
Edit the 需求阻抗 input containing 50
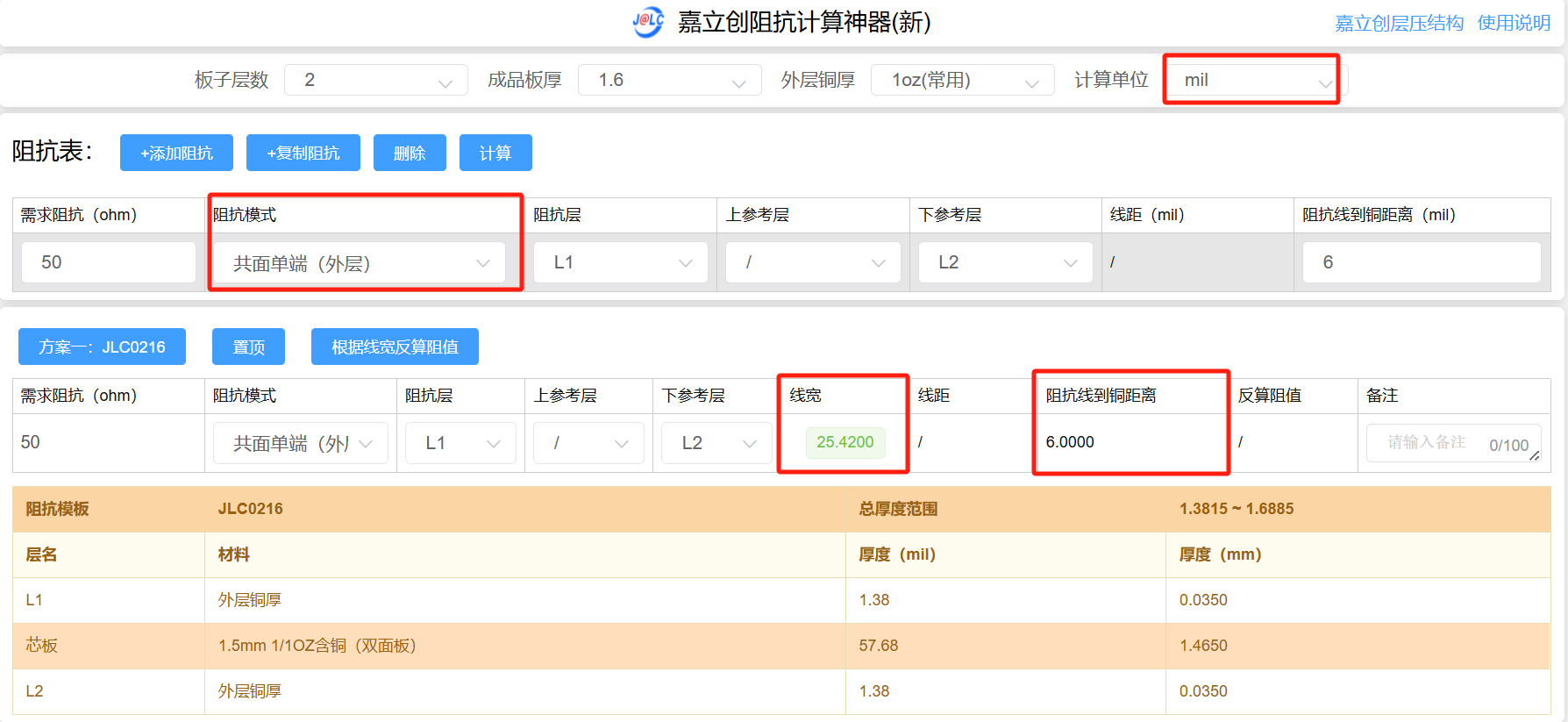(109, 262)
